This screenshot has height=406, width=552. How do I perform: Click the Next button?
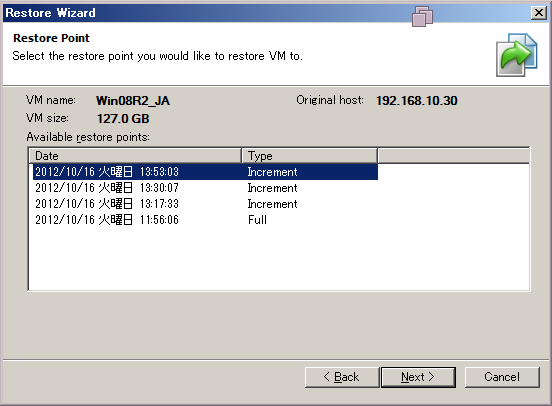(x=418, y=377)
